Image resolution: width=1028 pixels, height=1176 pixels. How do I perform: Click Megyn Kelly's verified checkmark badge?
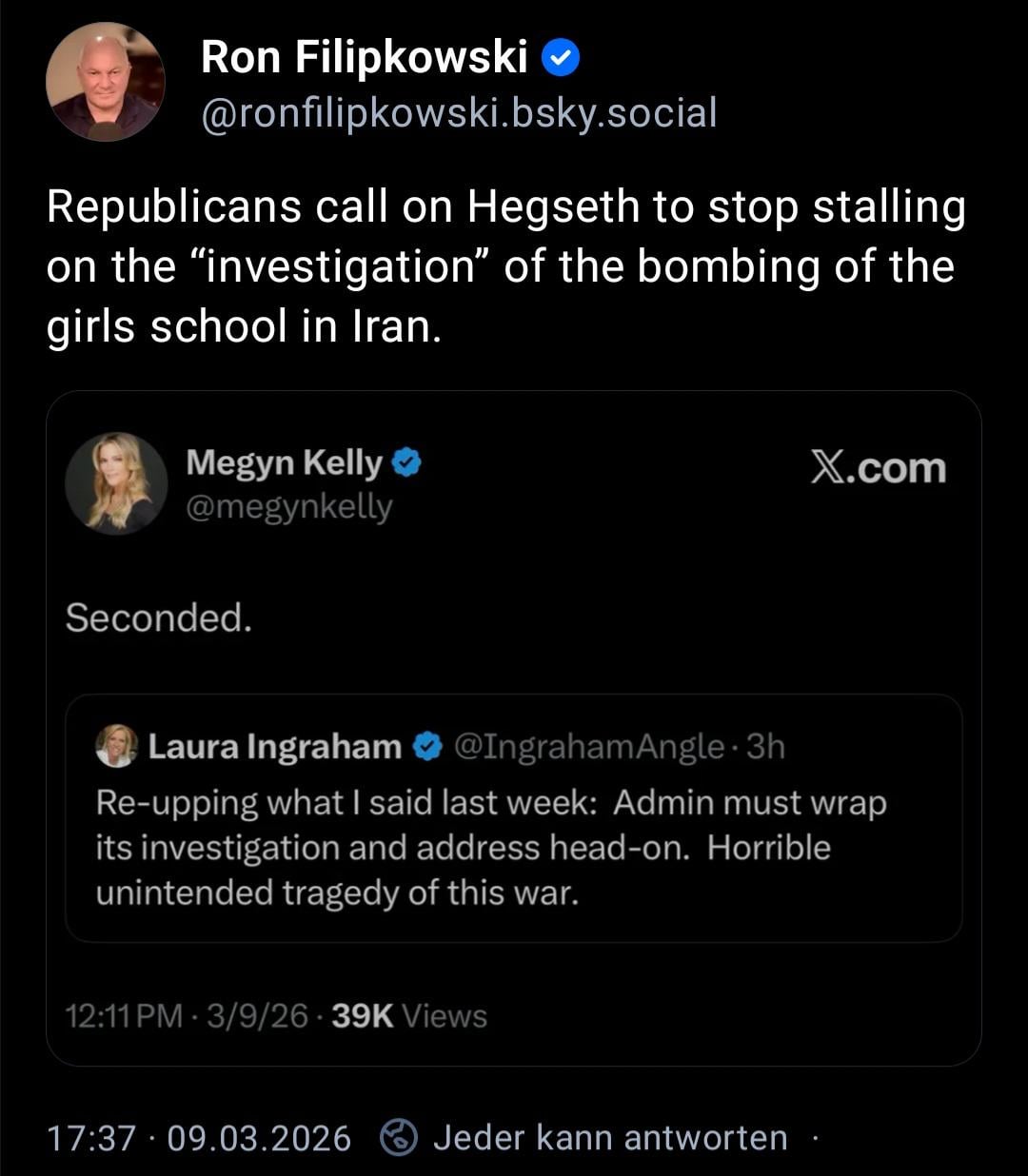tap(407, 463)
